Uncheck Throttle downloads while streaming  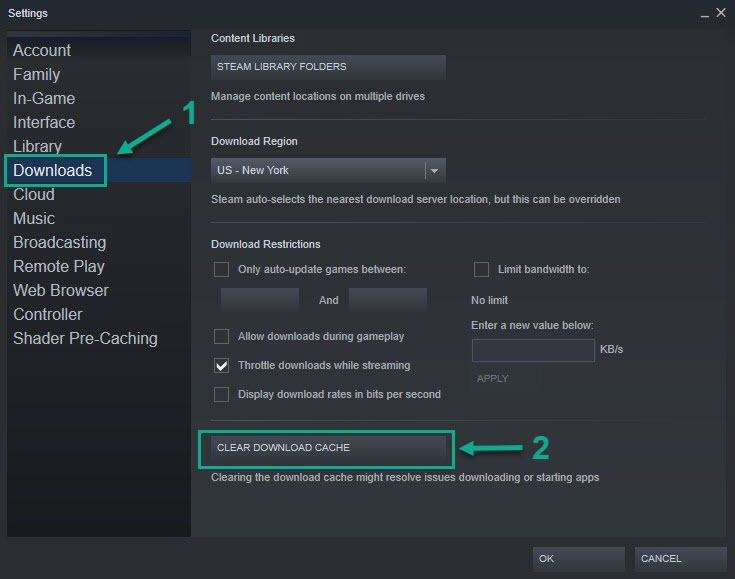(x=221, y=366)
